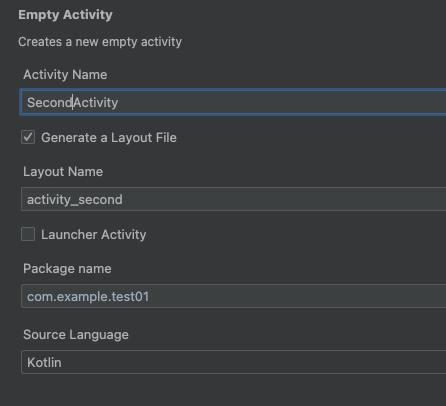Place cursor on 'activity_second' text

coord(75,200)
